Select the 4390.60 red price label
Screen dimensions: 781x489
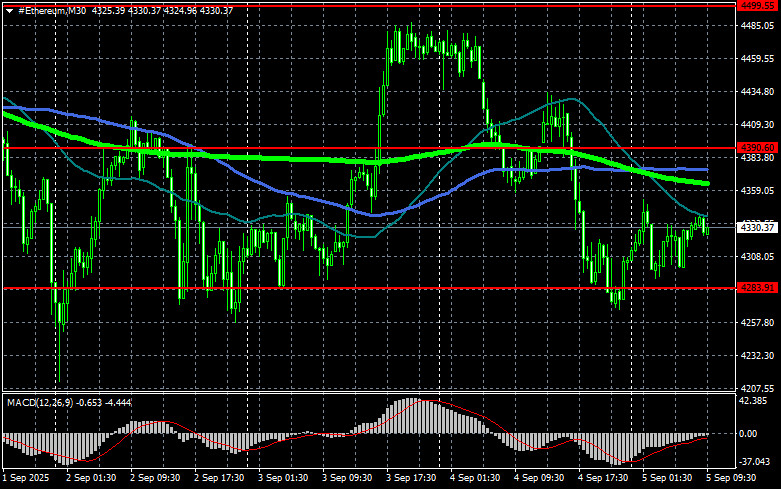[757, 148]
